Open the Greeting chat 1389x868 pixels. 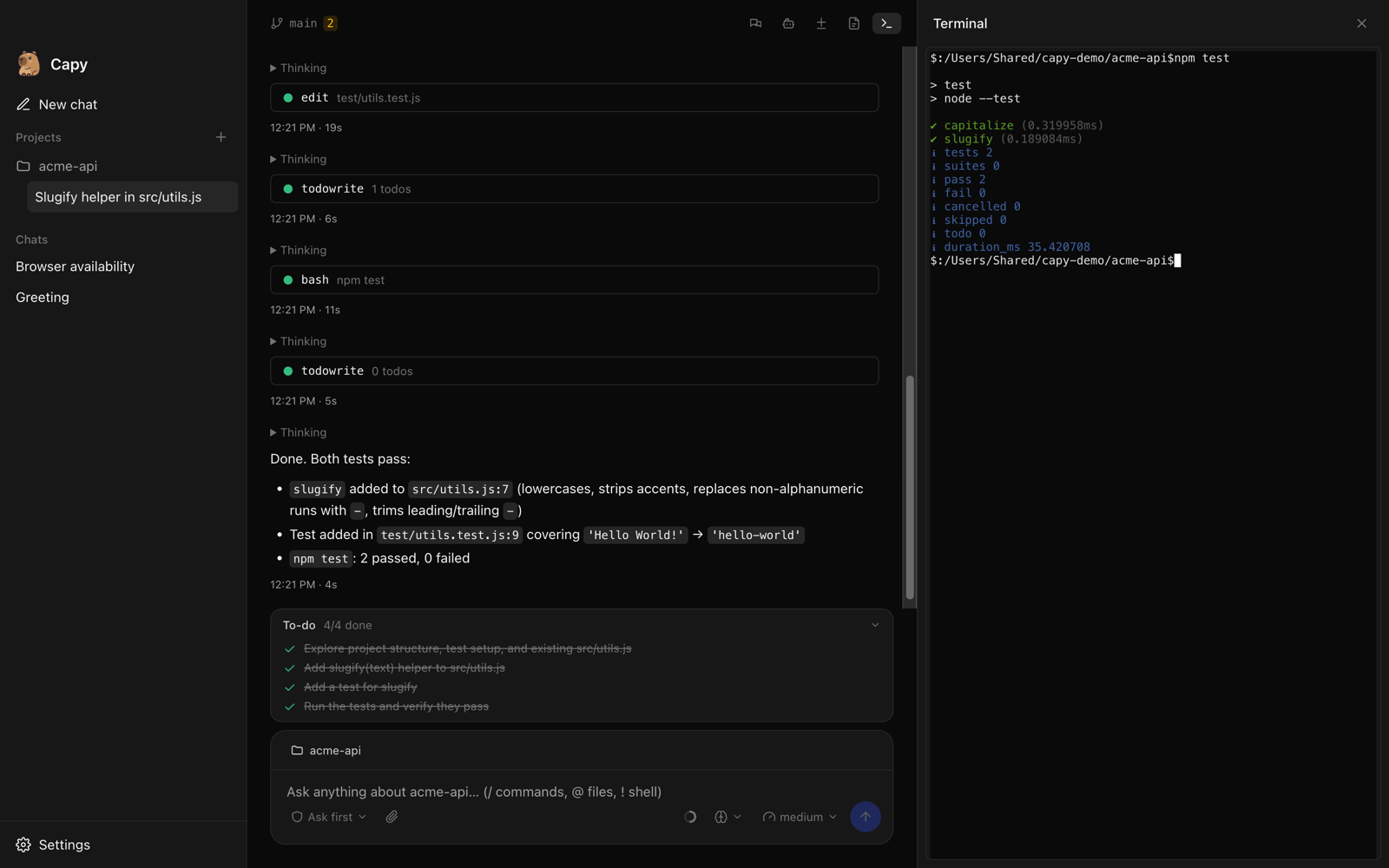point(43,297)
